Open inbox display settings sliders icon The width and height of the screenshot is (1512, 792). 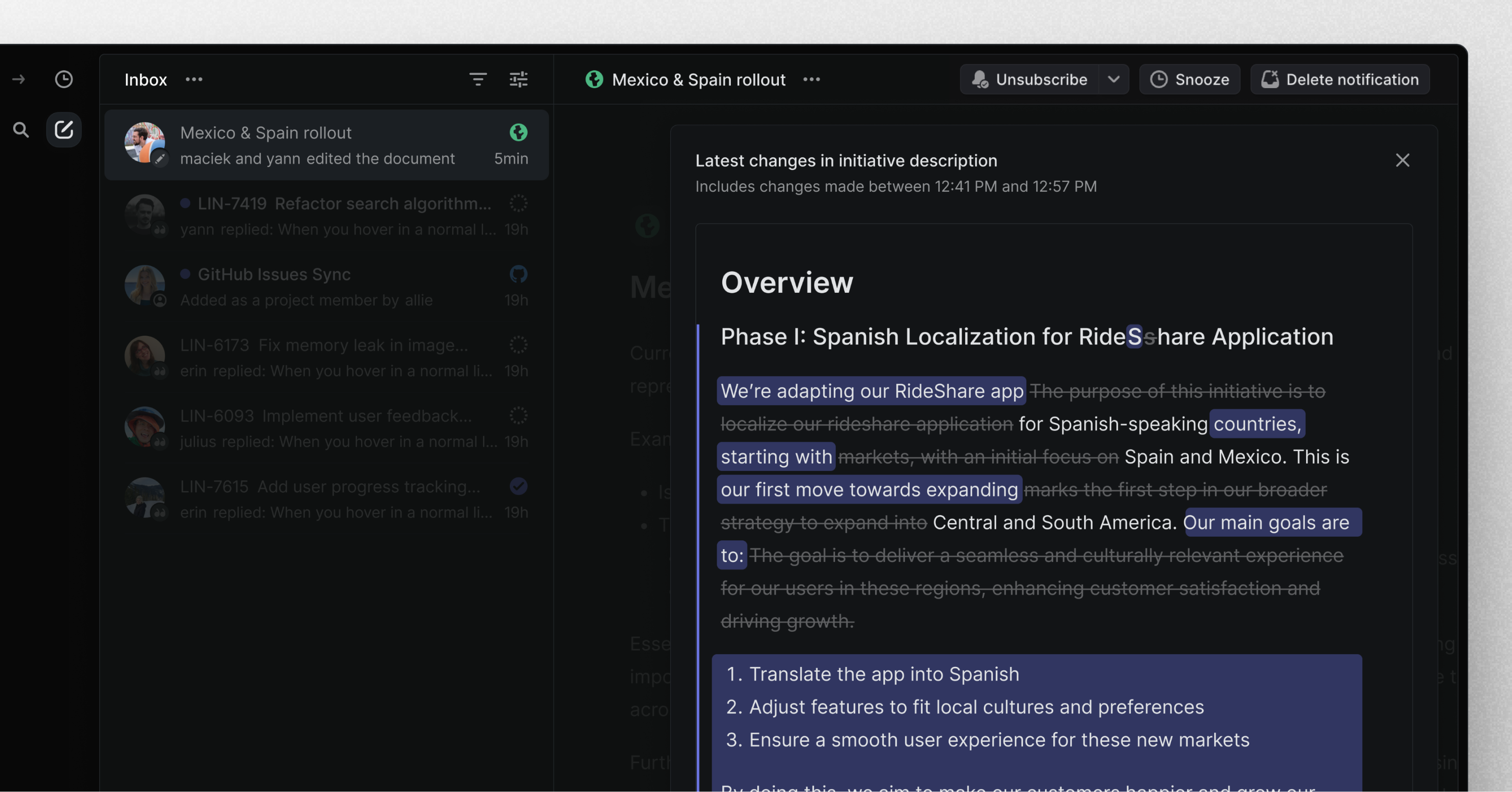(518, 79)
